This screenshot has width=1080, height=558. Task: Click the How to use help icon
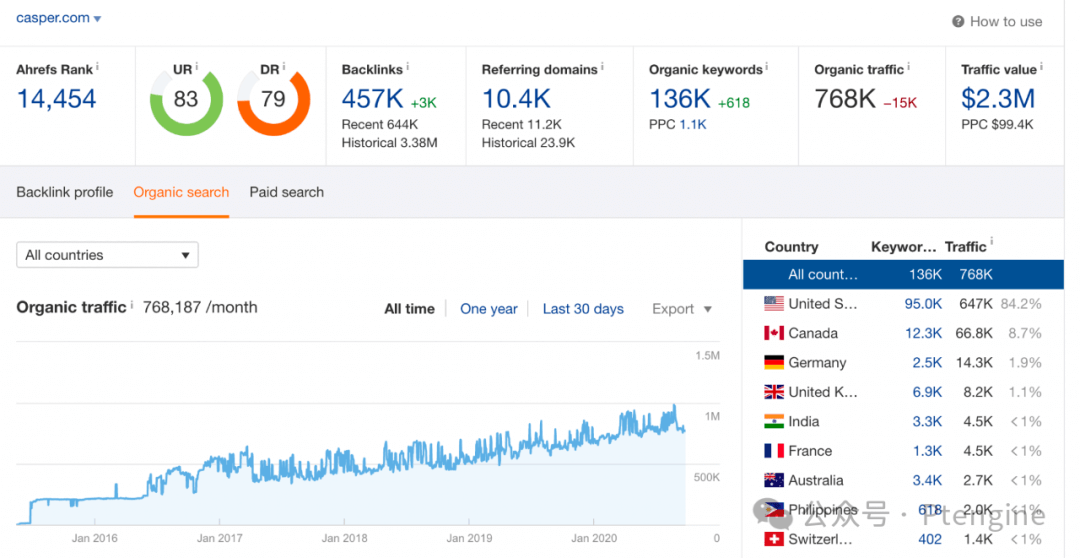pos(958,22)
